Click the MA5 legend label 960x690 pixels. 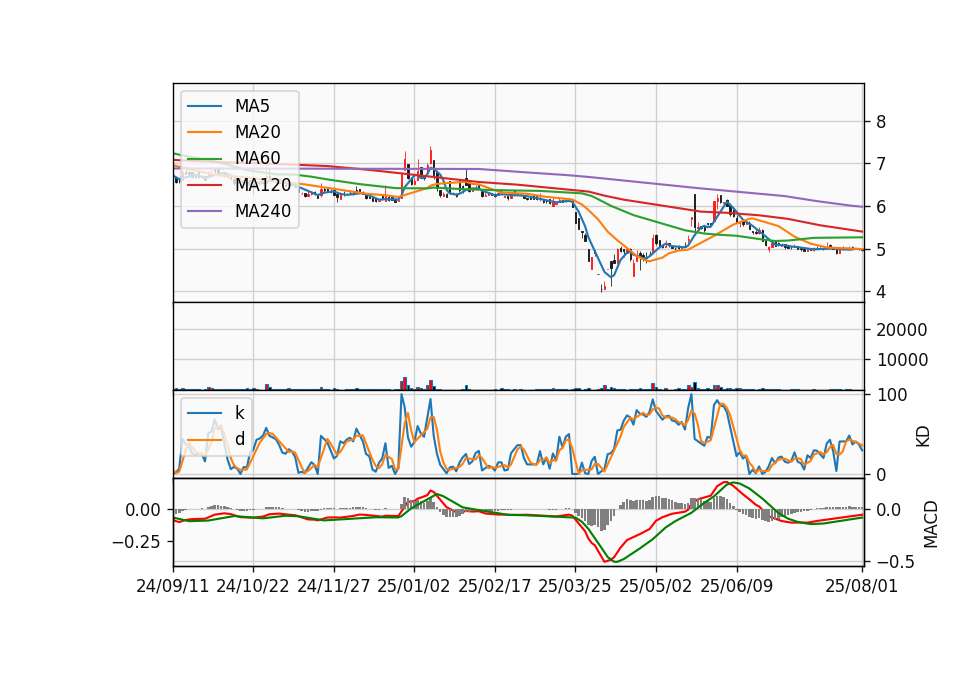click(252, 106)
